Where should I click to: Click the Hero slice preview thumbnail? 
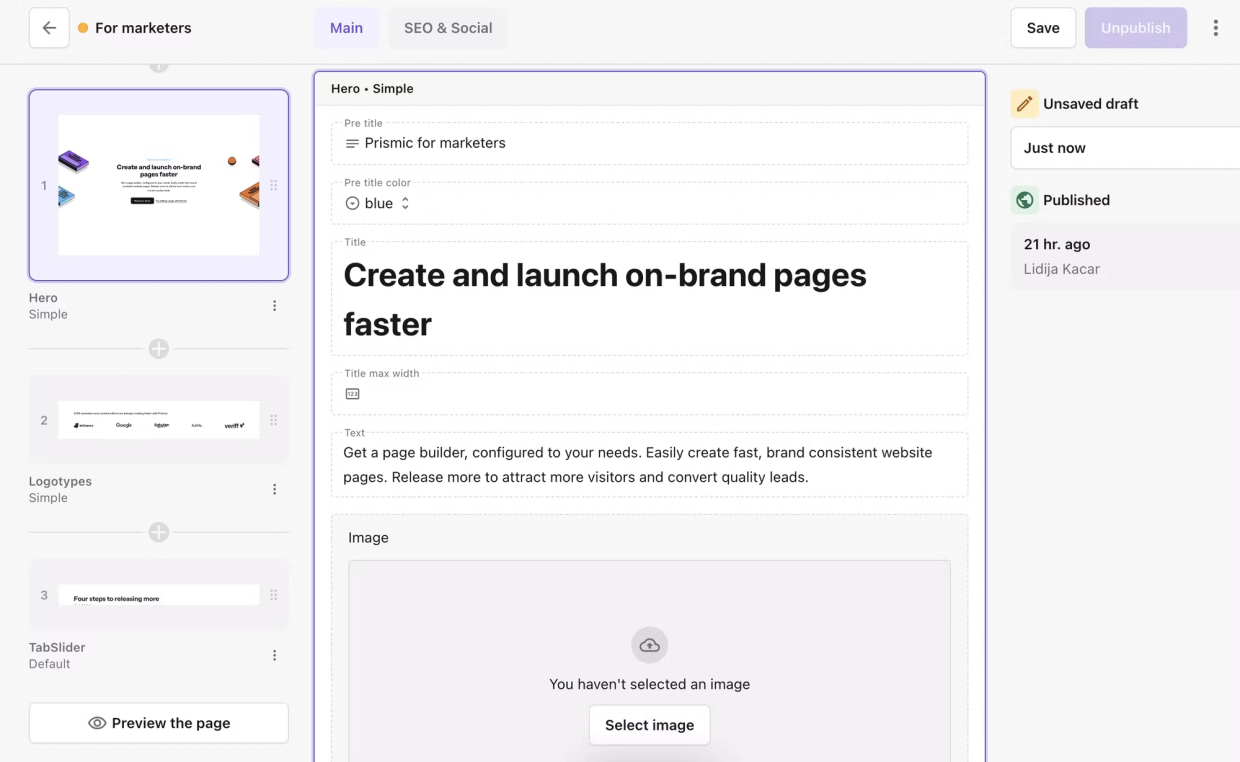159,185
